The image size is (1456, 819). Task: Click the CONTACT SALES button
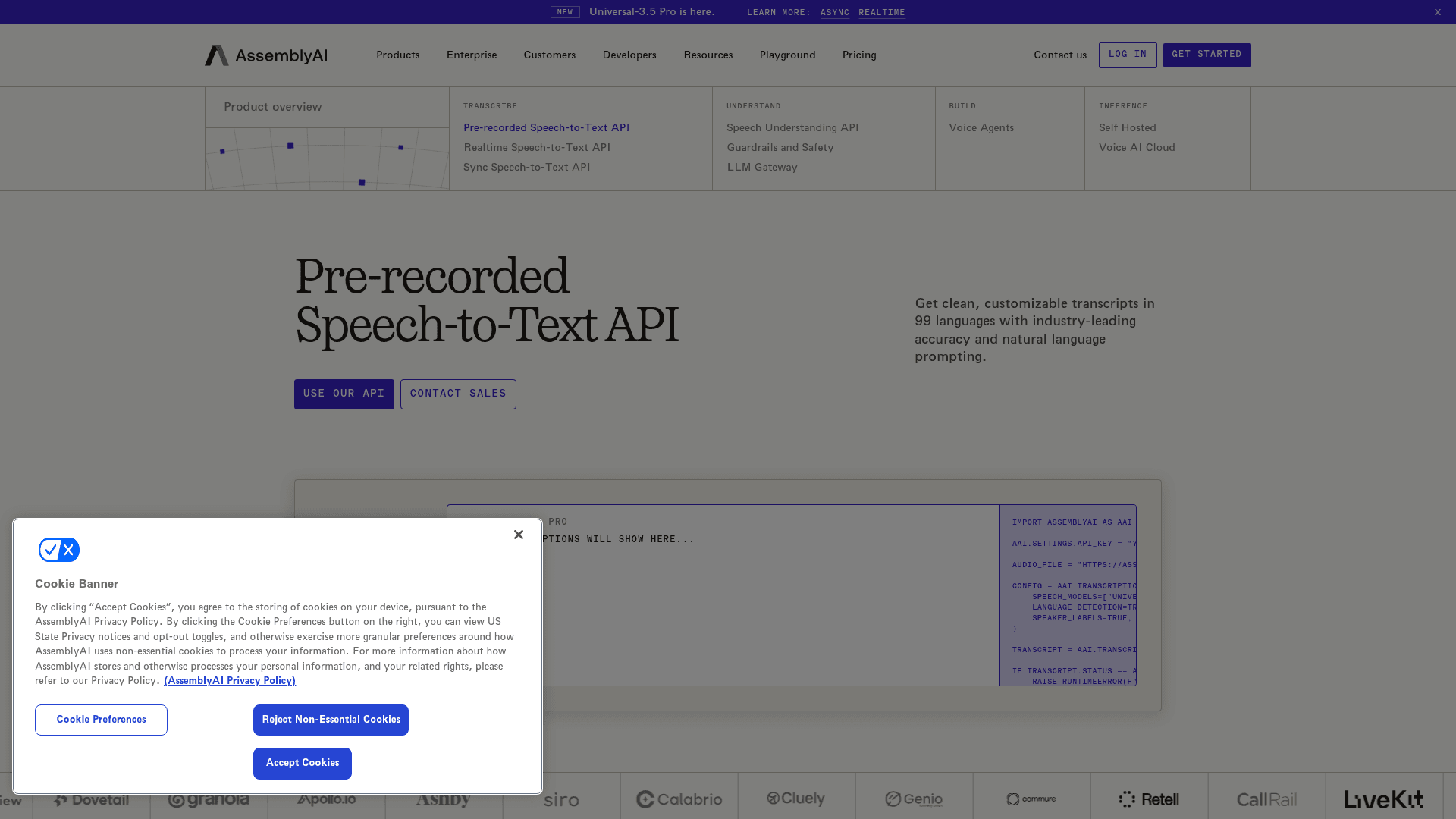[458, 394]
